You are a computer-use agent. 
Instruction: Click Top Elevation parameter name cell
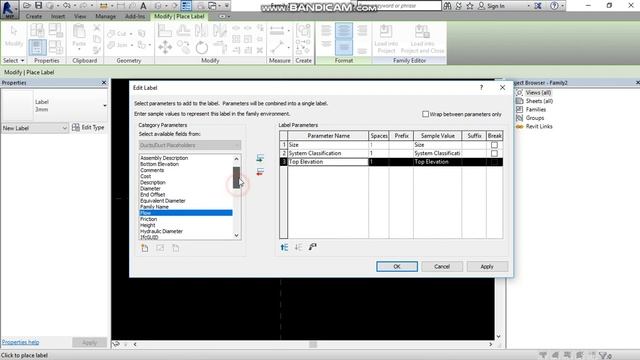[x=328, y=162]
